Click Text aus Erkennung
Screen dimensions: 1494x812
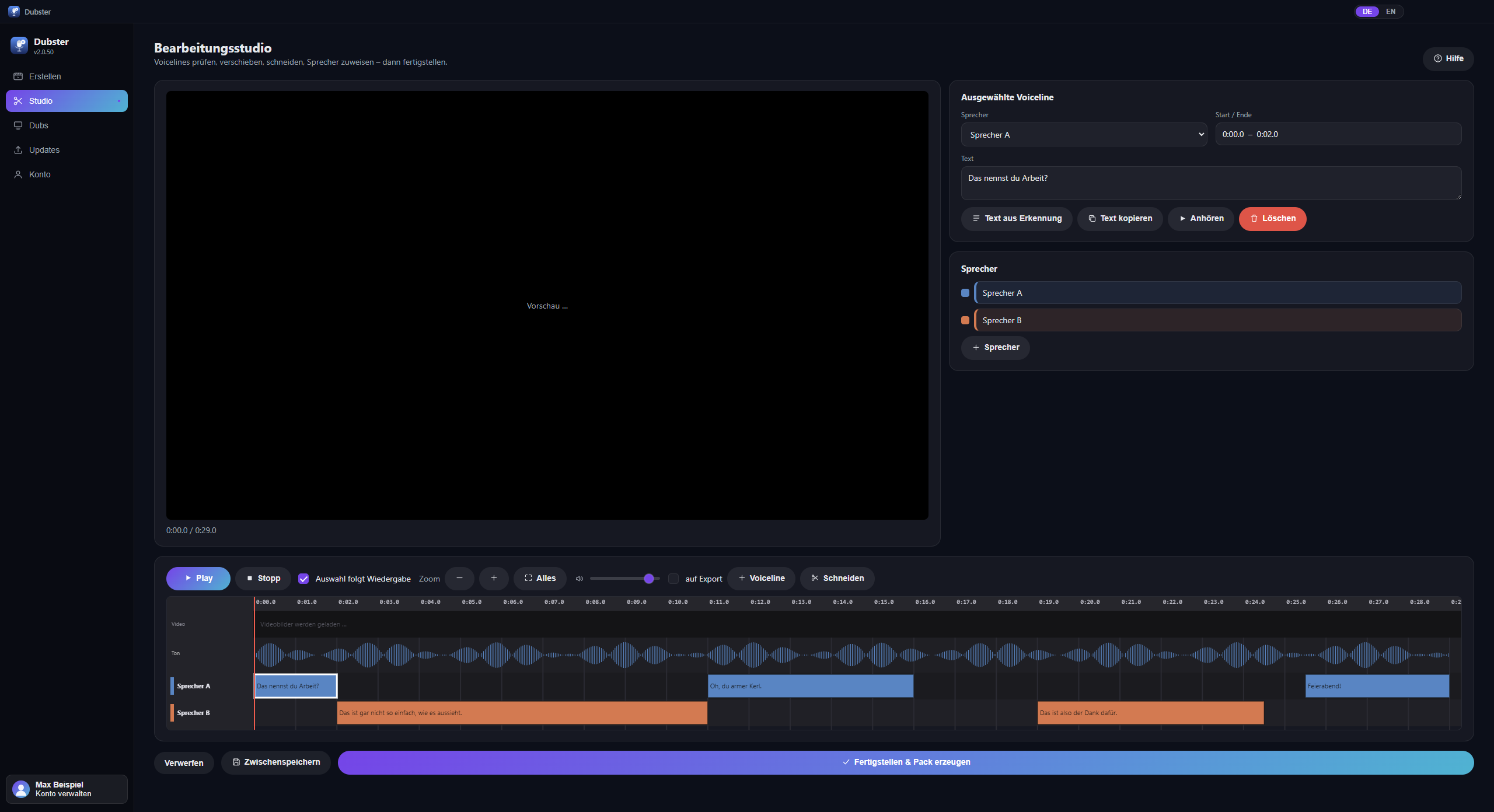(x=1017, y=219)
